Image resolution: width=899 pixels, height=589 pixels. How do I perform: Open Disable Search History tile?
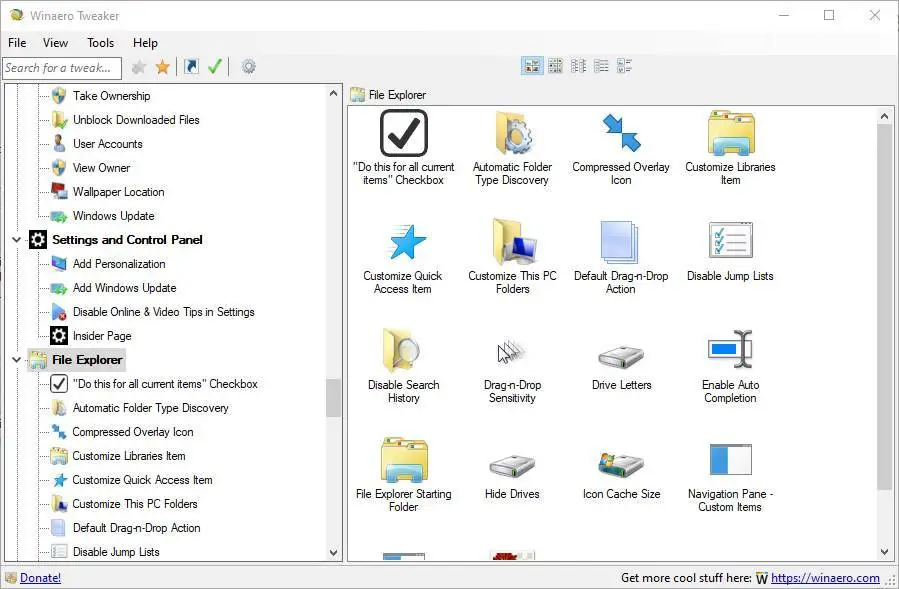(x=403, y=366)
